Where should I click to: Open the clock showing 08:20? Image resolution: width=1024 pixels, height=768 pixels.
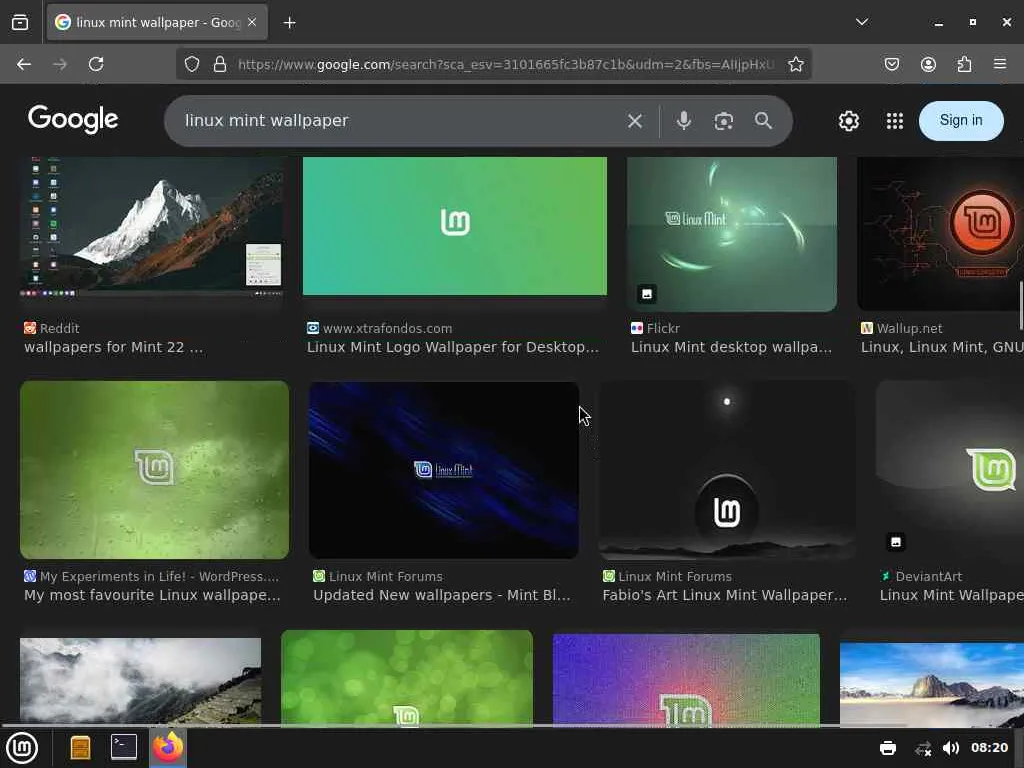(989, 747)
